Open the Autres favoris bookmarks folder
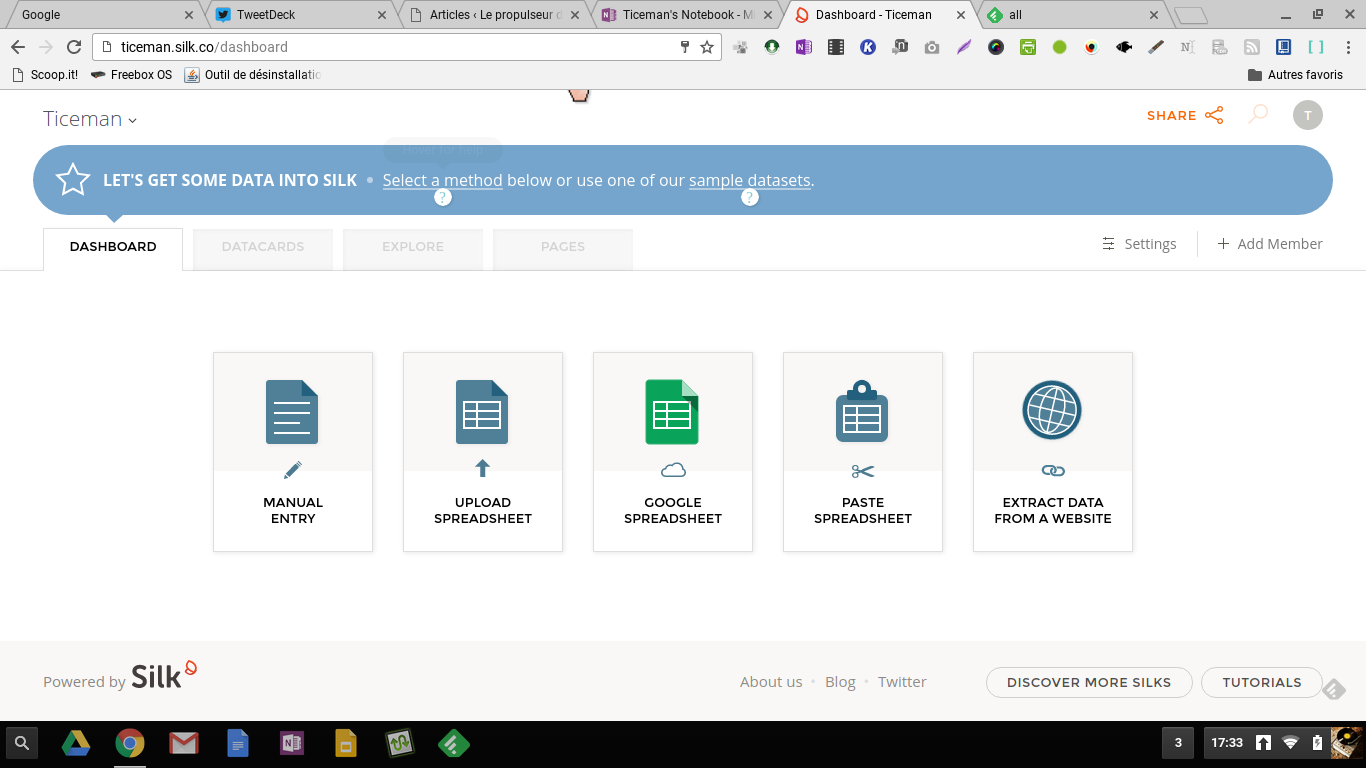Image resolution: width=1366 pixels, height=768 pixels. [x=1295, y=75]
